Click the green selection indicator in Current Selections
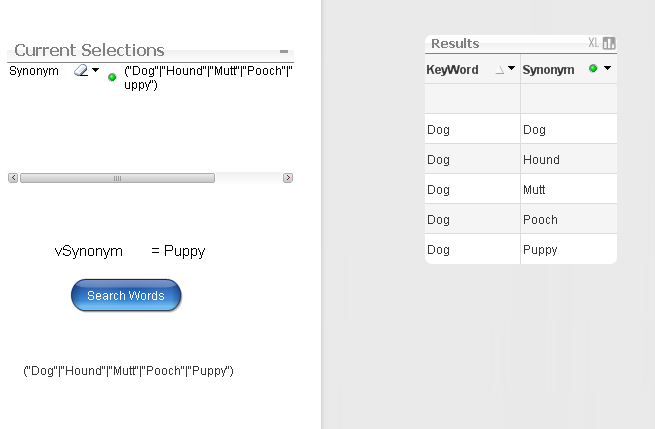 click(112, 77)
